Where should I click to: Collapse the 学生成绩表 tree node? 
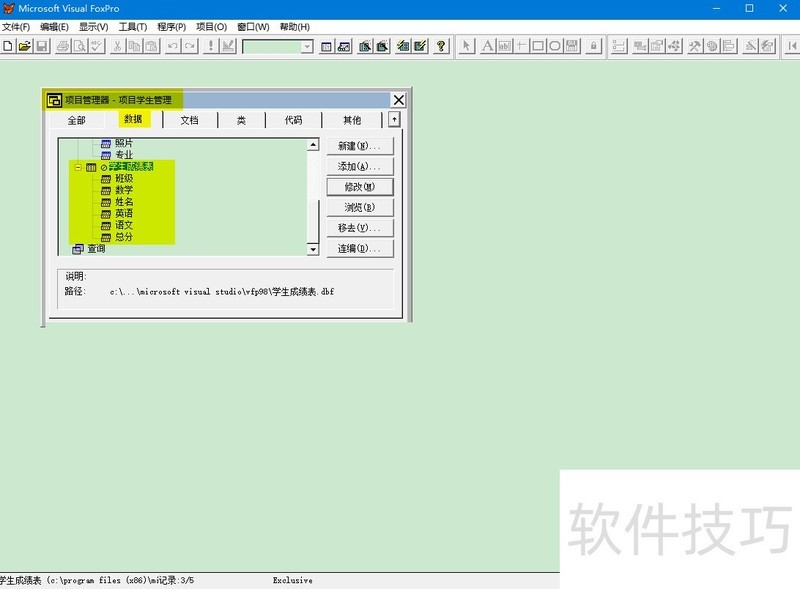78,167
